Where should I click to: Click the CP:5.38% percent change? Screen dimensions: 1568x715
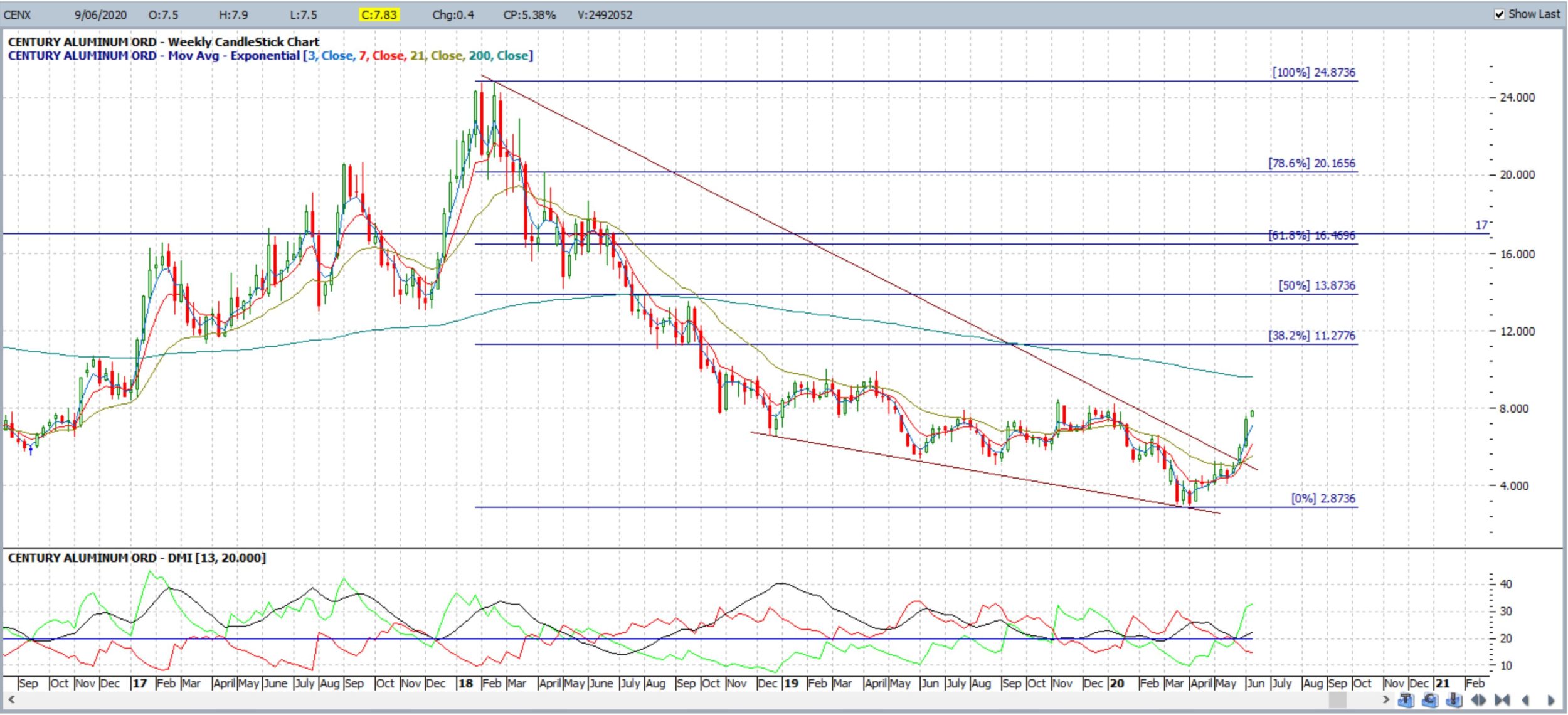click(529, 15)
